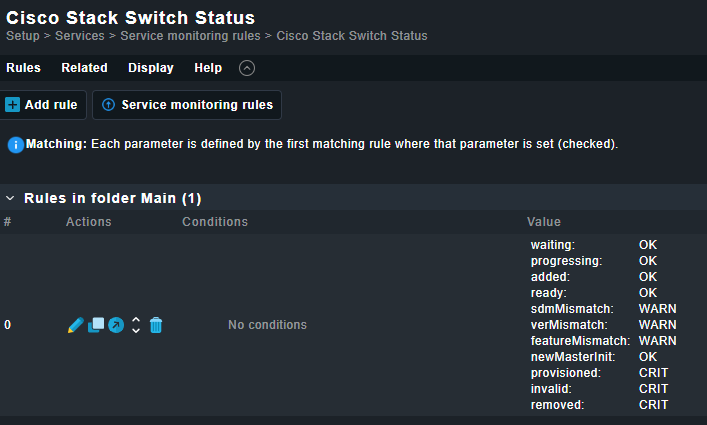Click Setup in the breadcrumb
This screenshot has height=425, width=707.
(x=23, y=36)
